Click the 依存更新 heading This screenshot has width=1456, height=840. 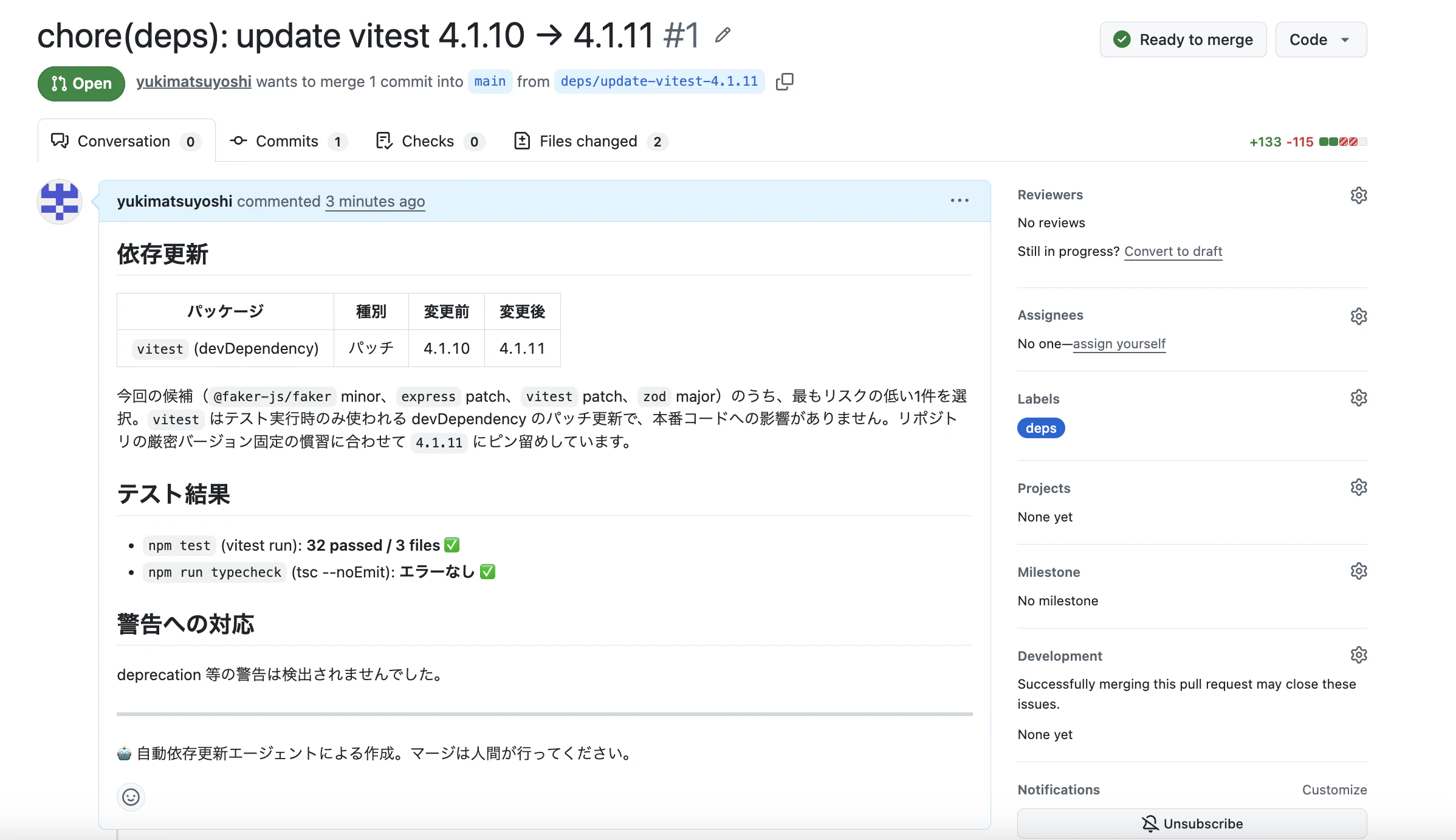tap(163, 254)
